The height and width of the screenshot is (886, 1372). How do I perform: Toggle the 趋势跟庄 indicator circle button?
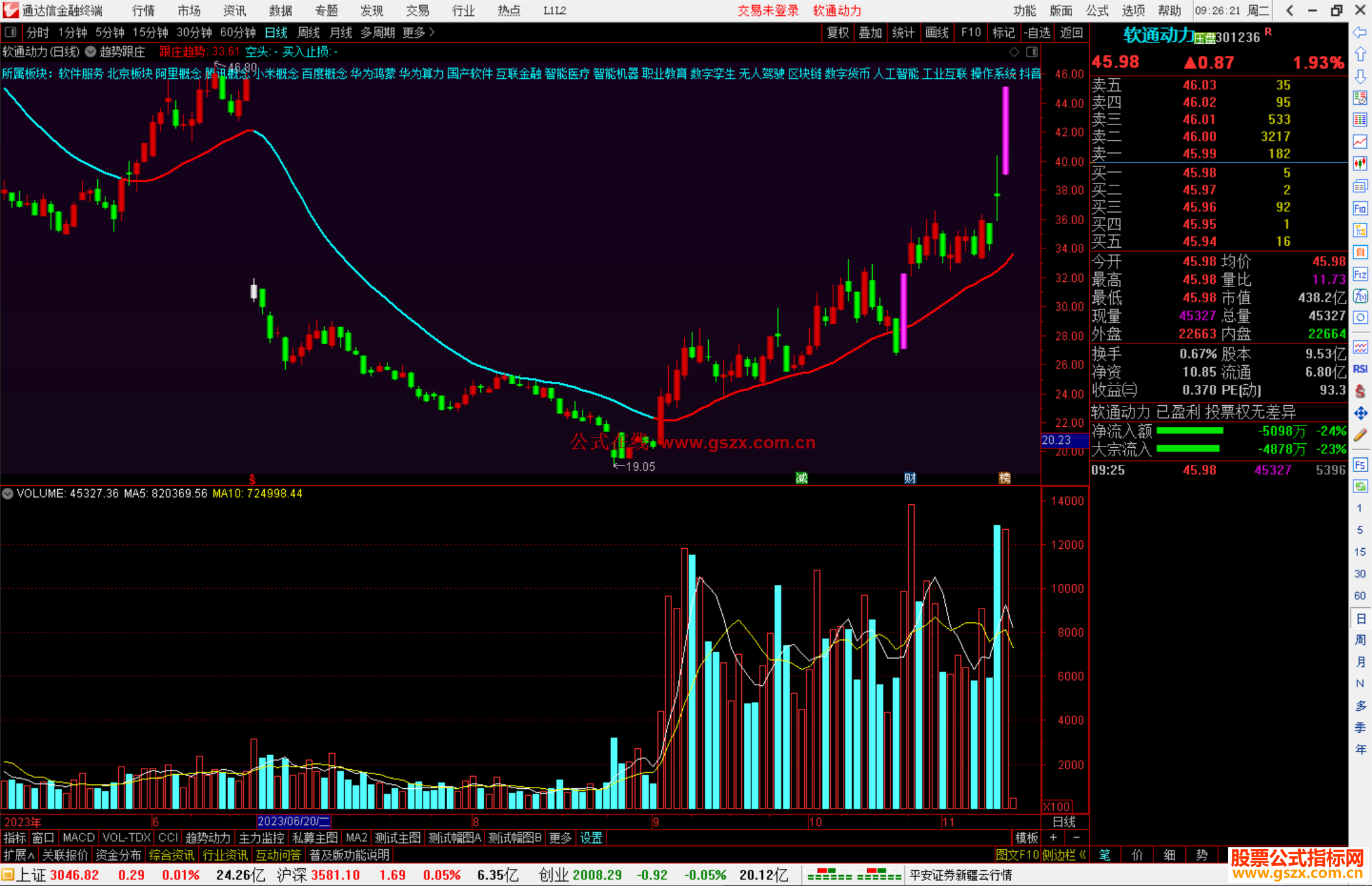tap(91, 51)
